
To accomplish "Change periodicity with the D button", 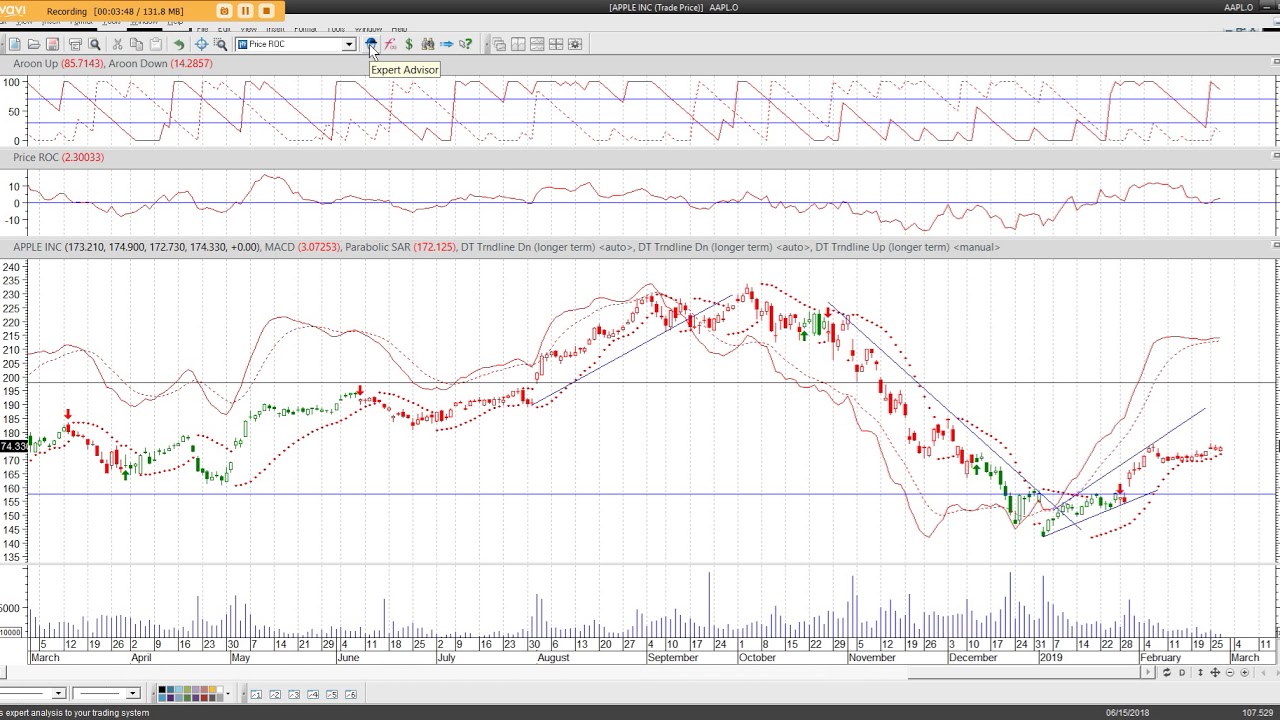I will tap(1182, 672).
